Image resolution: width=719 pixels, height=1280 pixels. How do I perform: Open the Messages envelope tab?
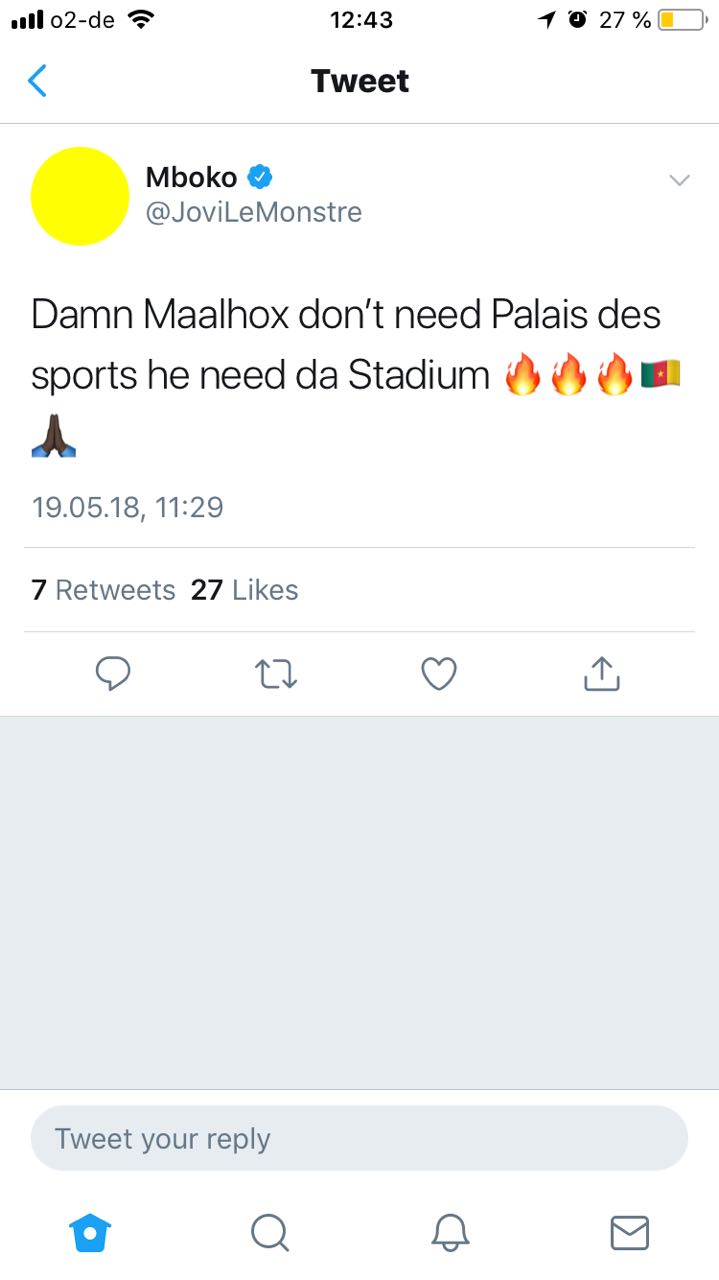click(x=629, y=1232)
